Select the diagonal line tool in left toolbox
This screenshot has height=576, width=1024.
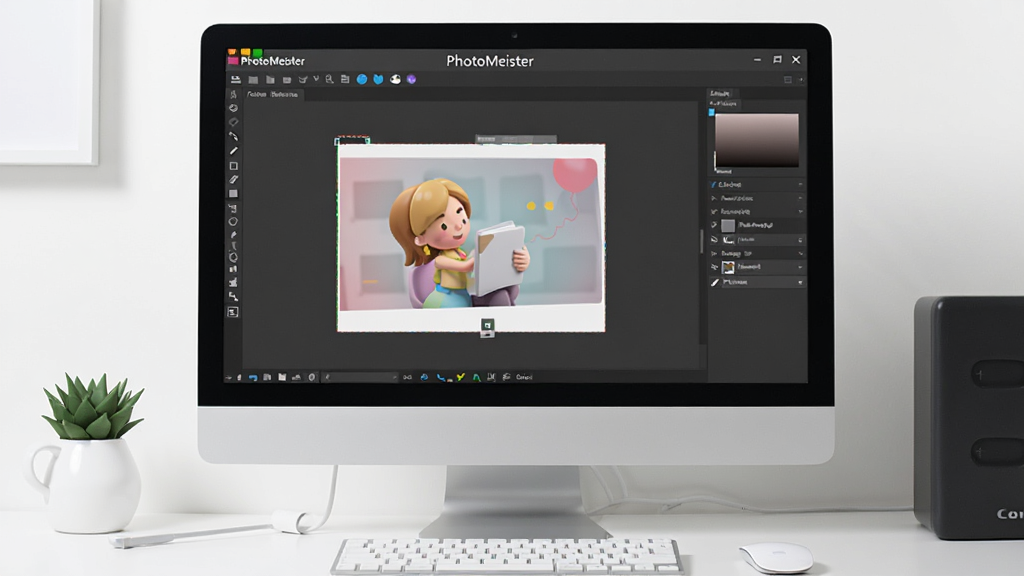233,151
